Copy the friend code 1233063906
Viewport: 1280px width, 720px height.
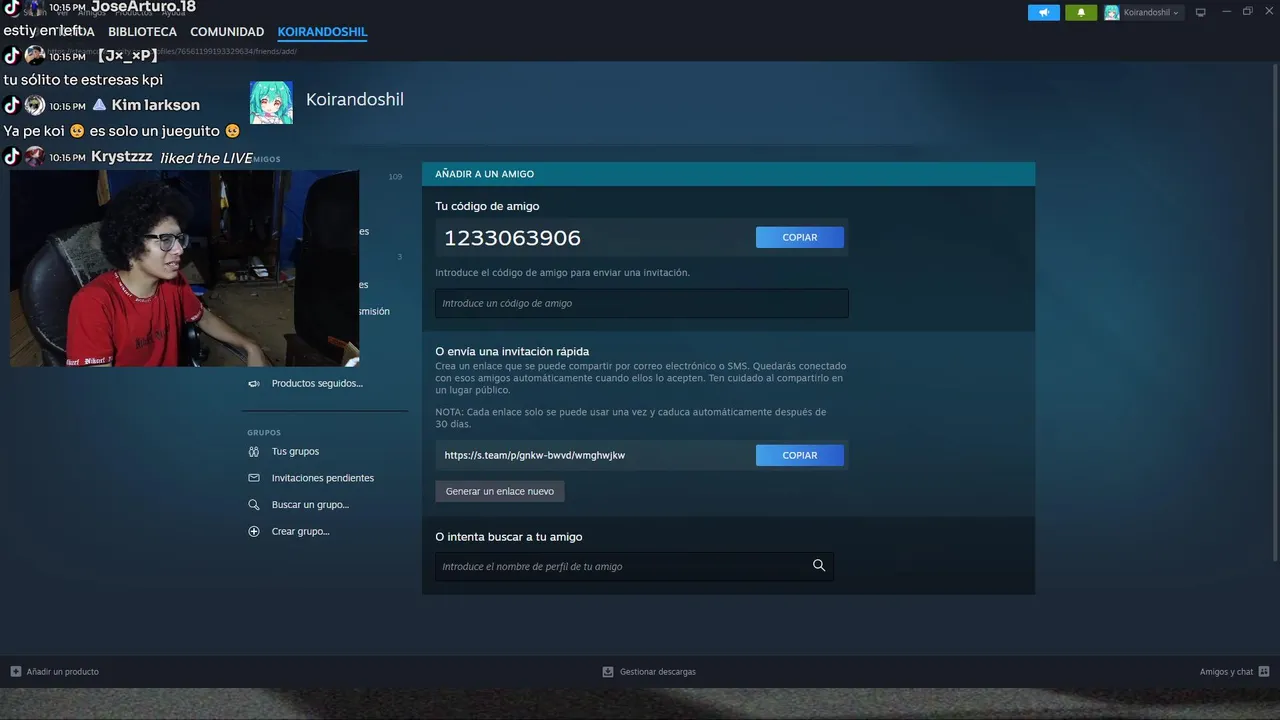pyautogui.click(x=800, y=237)
